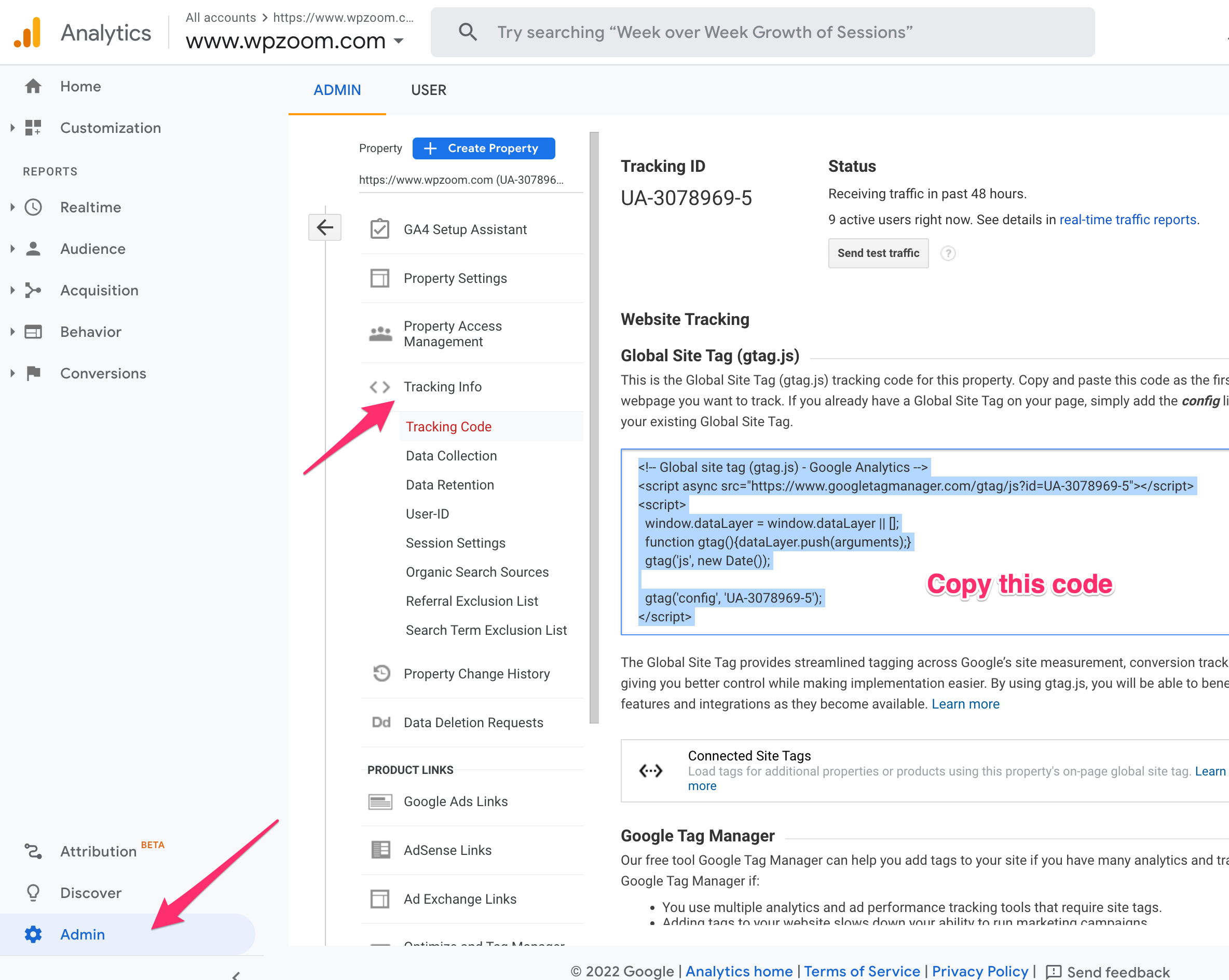Screen dimensions: 1229x980
Task: Click the Admin gear icon
Action: tap(33, 934)
